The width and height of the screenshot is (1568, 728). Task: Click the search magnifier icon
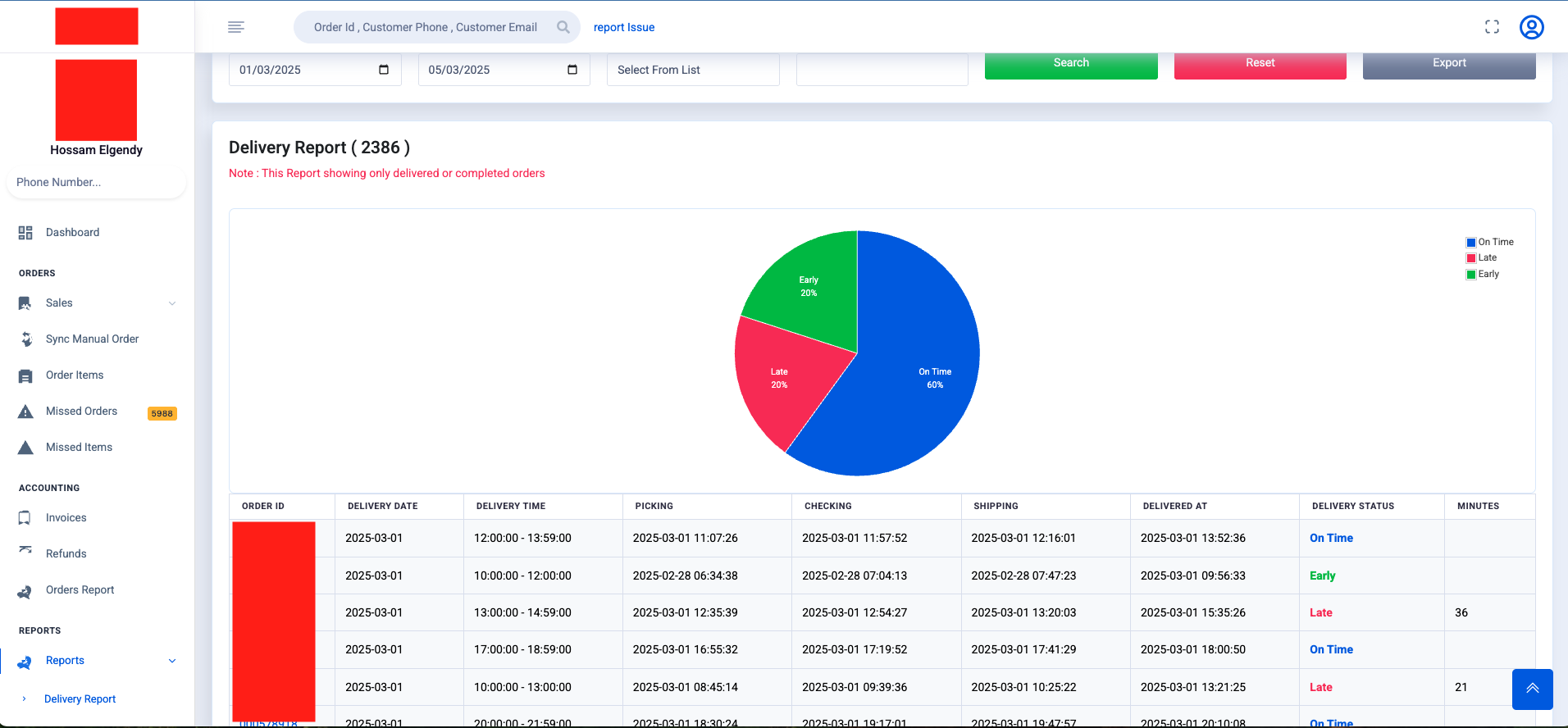click(x=563, y=27)
